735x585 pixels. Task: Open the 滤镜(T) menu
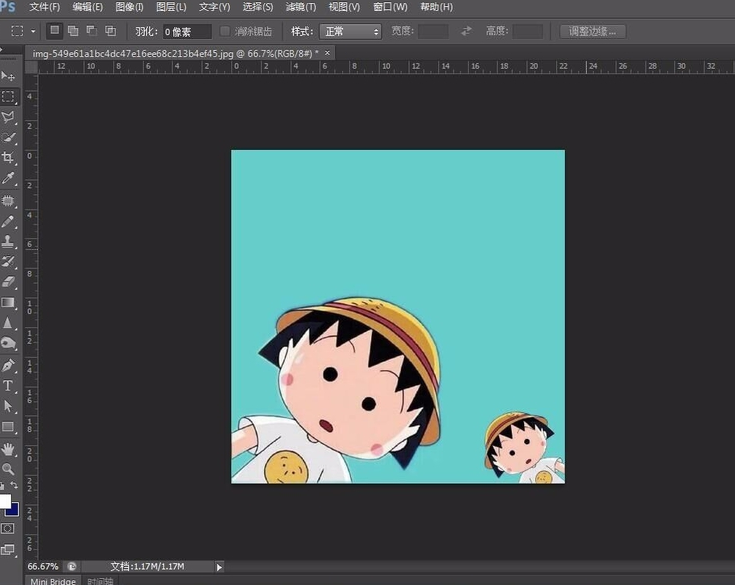(301, 7)
